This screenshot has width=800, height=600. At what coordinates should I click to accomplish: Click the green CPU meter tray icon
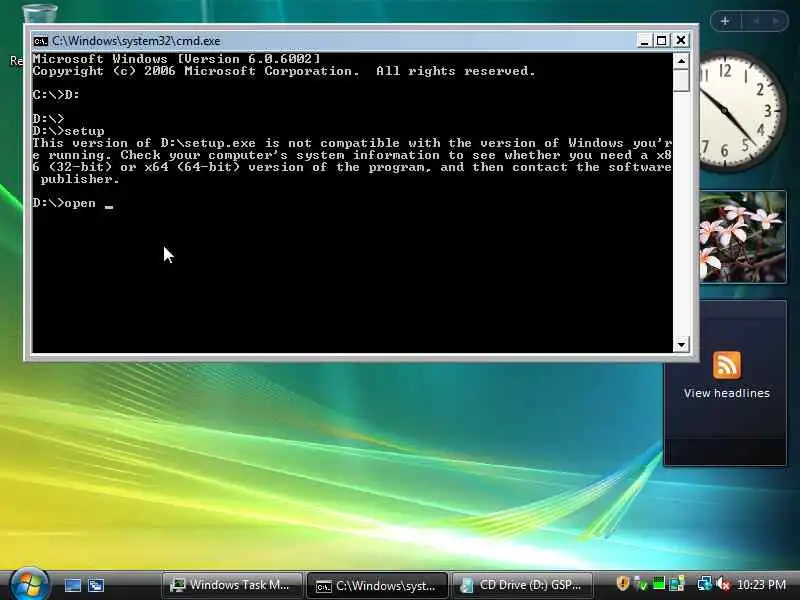(659, 583)
